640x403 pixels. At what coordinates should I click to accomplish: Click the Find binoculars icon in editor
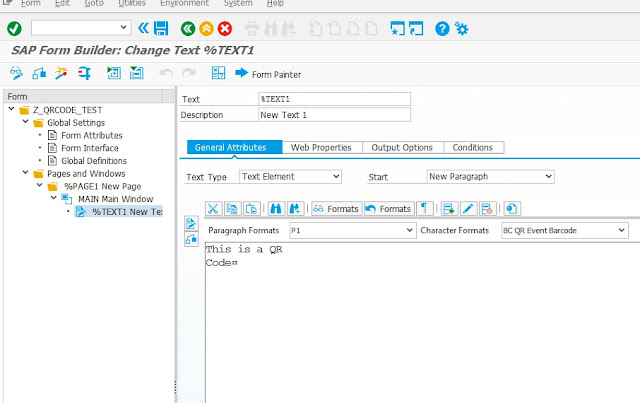click(x=276, y=209)
